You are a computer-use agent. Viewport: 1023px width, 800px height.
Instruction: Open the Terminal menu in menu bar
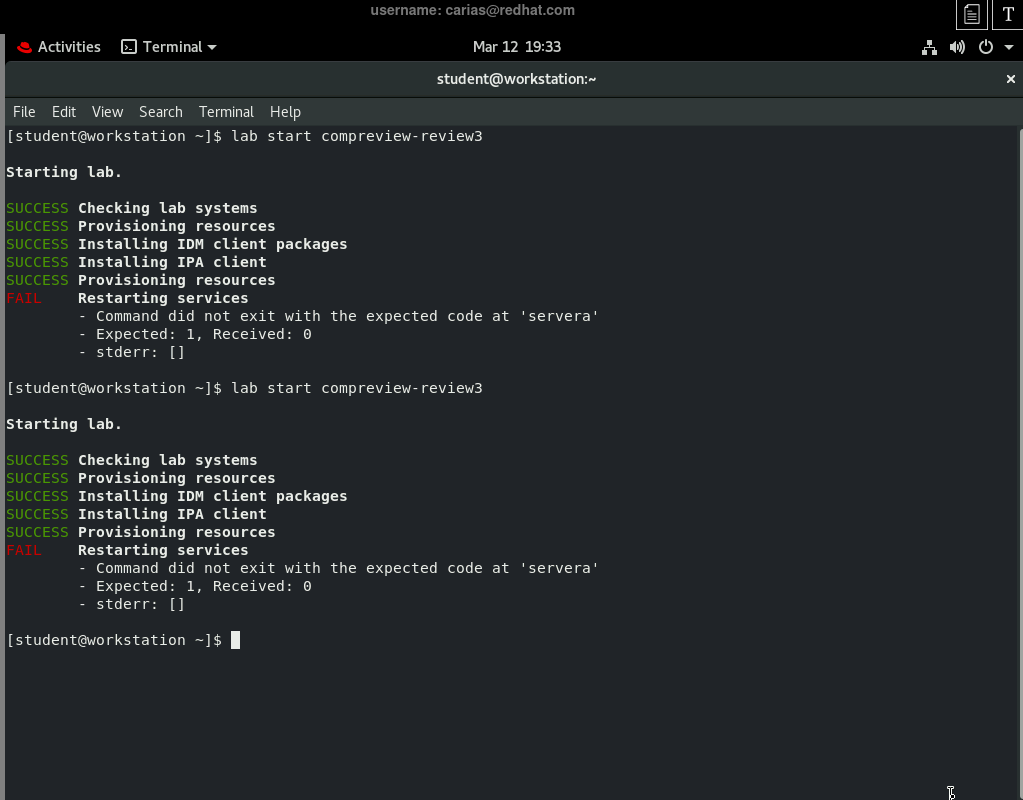click(226, 112)
